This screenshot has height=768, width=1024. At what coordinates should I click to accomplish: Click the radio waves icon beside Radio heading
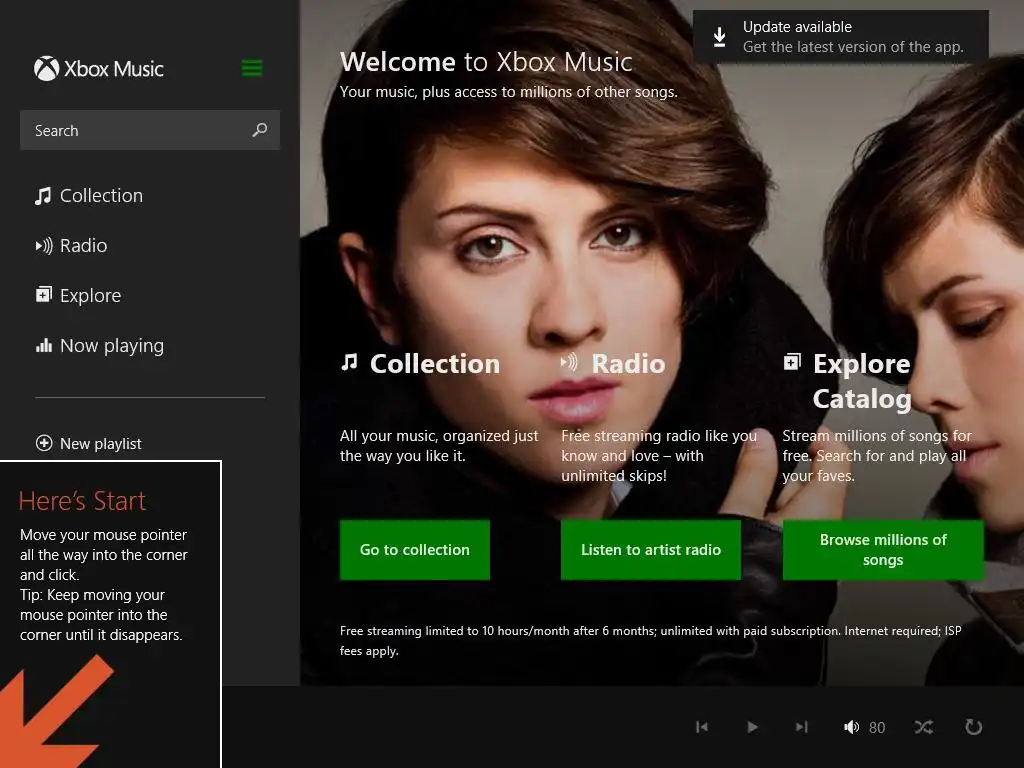(569, 362)
